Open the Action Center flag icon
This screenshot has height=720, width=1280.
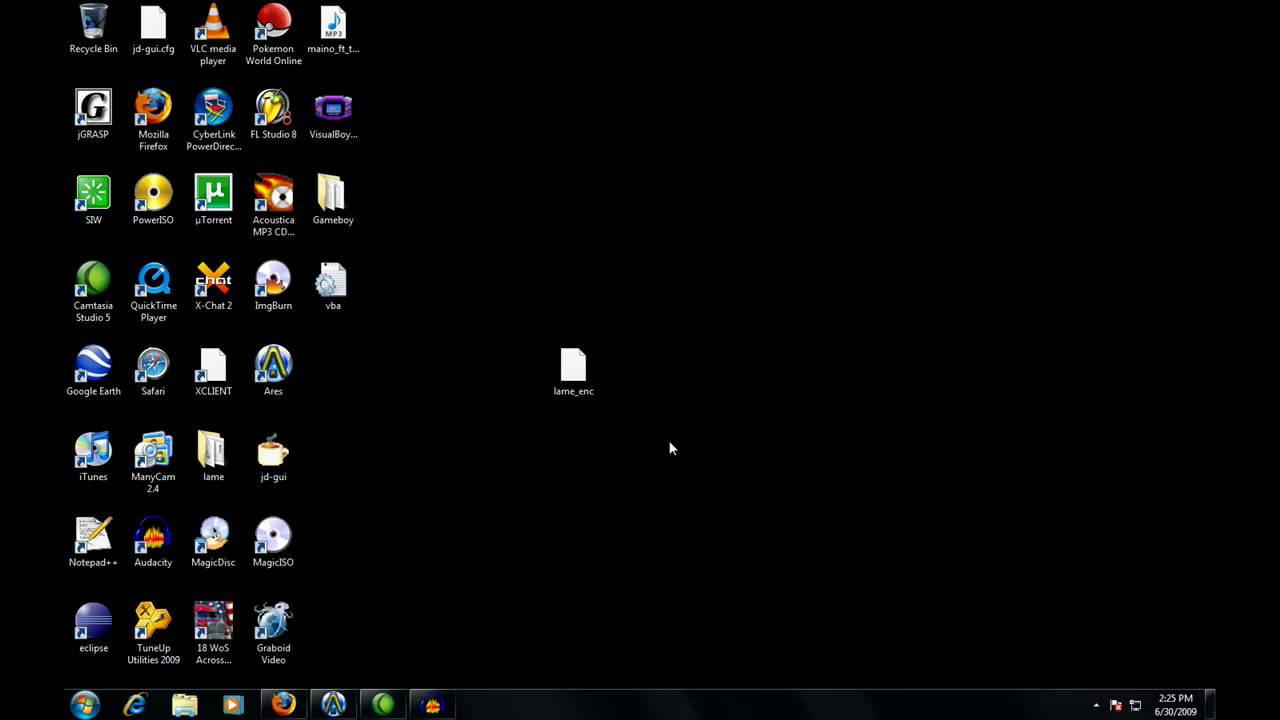pos(1116,705)
